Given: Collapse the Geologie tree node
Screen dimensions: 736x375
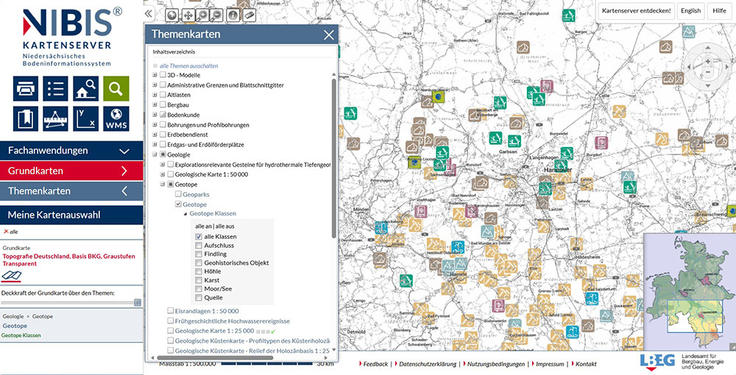Looking at the screenshot, I should pyautogui.click(x=155, y=154).
